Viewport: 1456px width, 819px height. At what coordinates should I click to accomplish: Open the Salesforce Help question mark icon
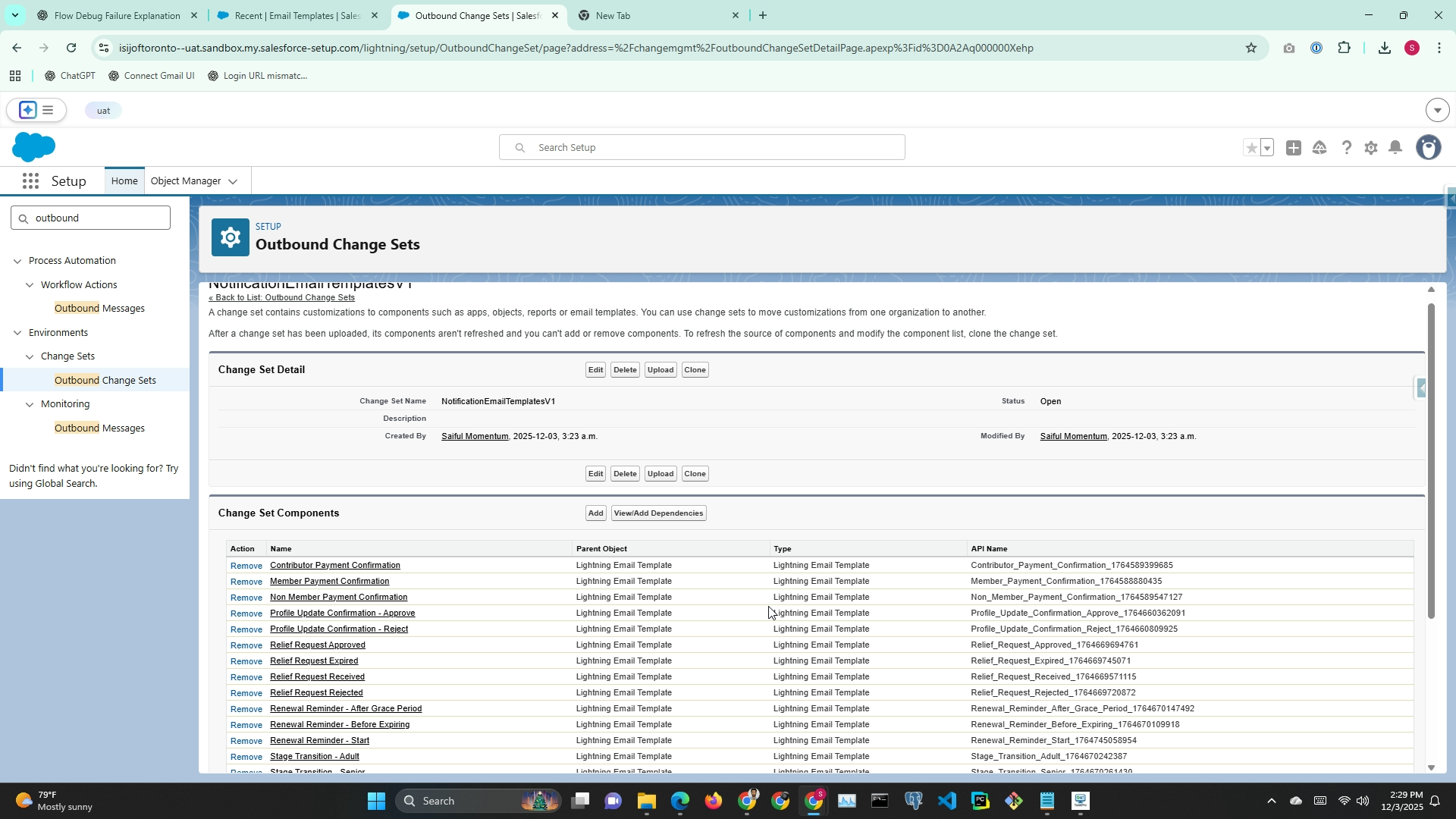coord(1346,148)
